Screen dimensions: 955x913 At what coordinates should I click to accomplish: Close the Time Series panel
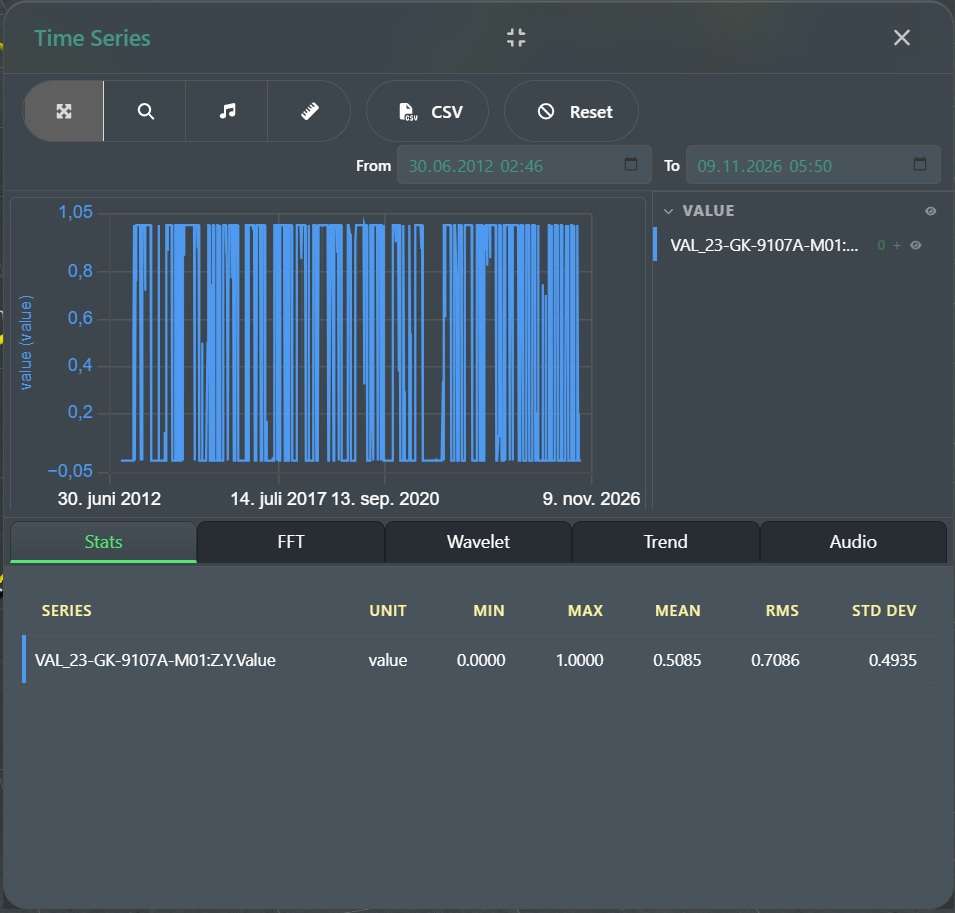tap(901, 38)
